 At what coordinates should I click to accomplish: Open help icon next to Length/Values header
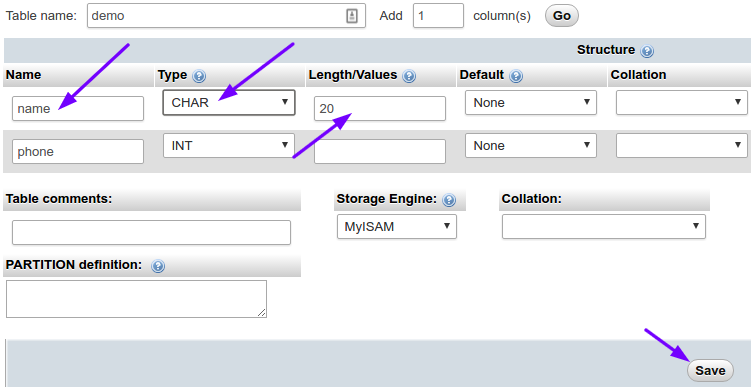point(409,76)
